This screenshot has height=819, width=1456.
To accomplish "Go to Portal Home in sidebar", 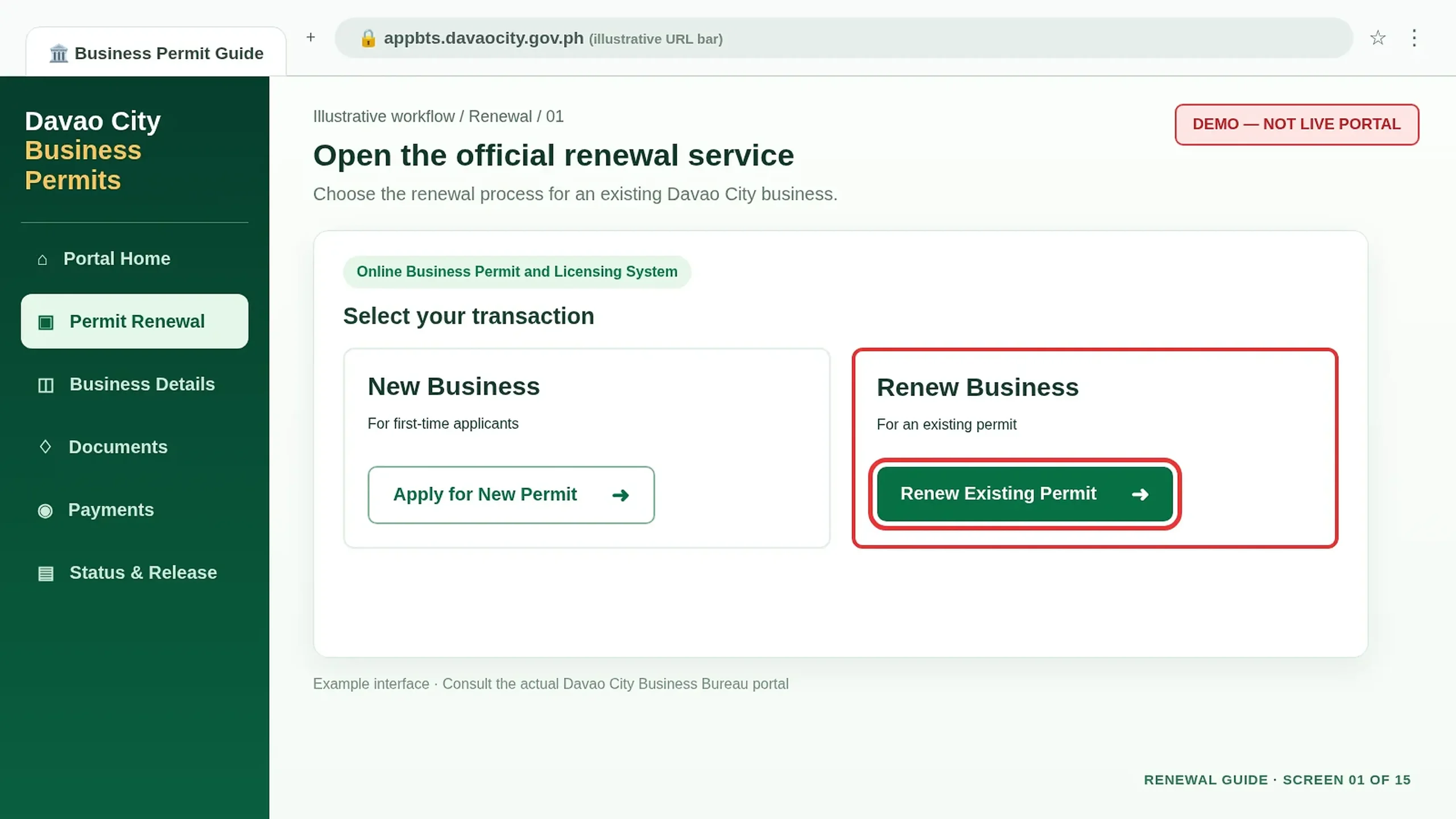I will pyautogui.click(x=134, y=259).
